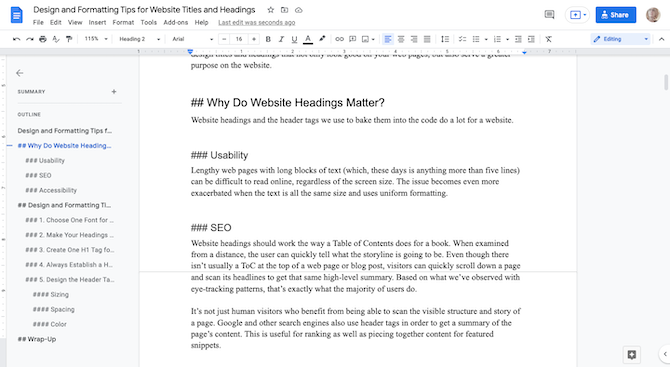Open the Google account avatar
Image resolution: width=670 pixels, height=367 pixels.
(x=653, y=15)
